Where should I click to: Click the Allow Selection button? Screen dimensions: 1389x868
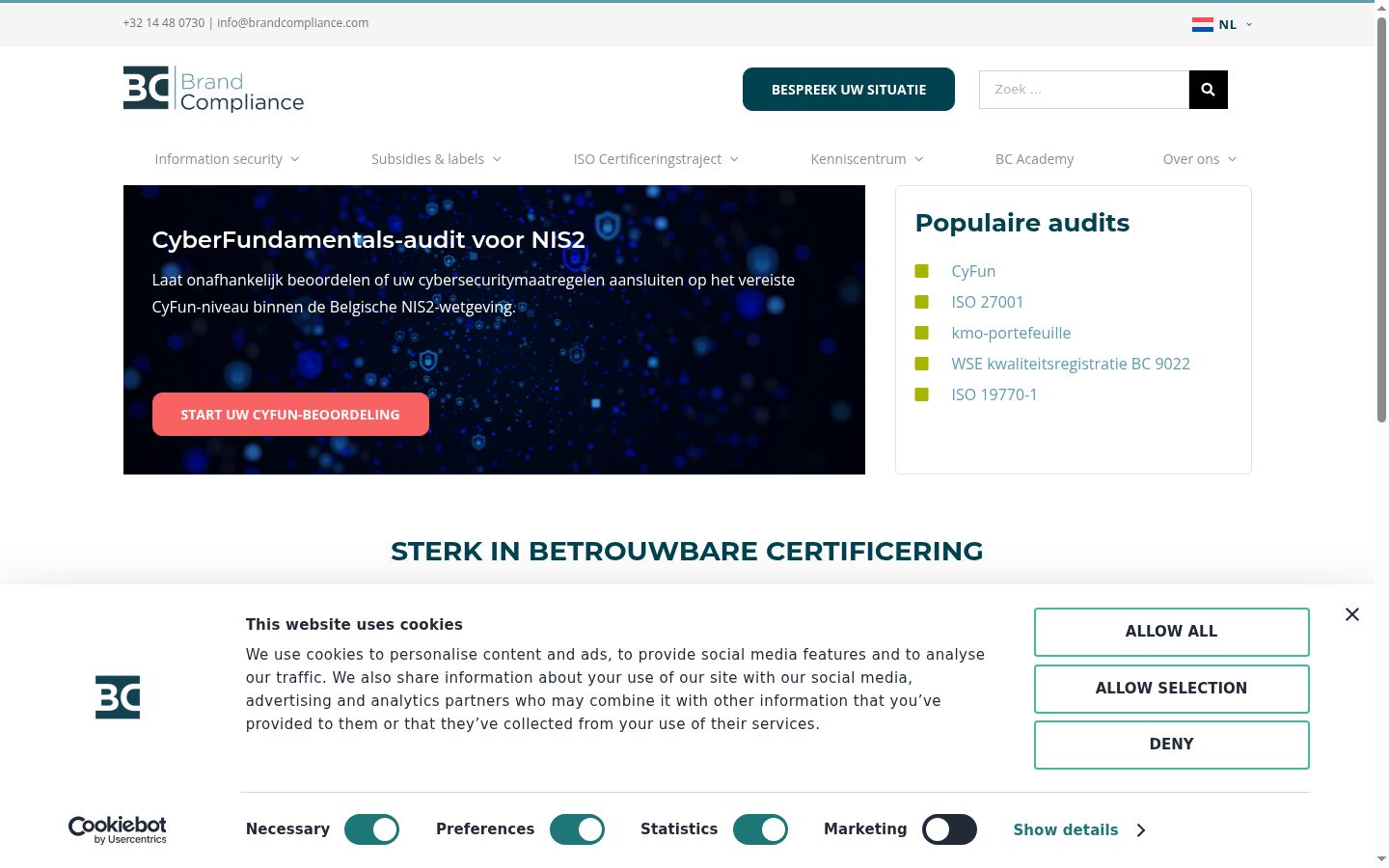pos(1171,689)
